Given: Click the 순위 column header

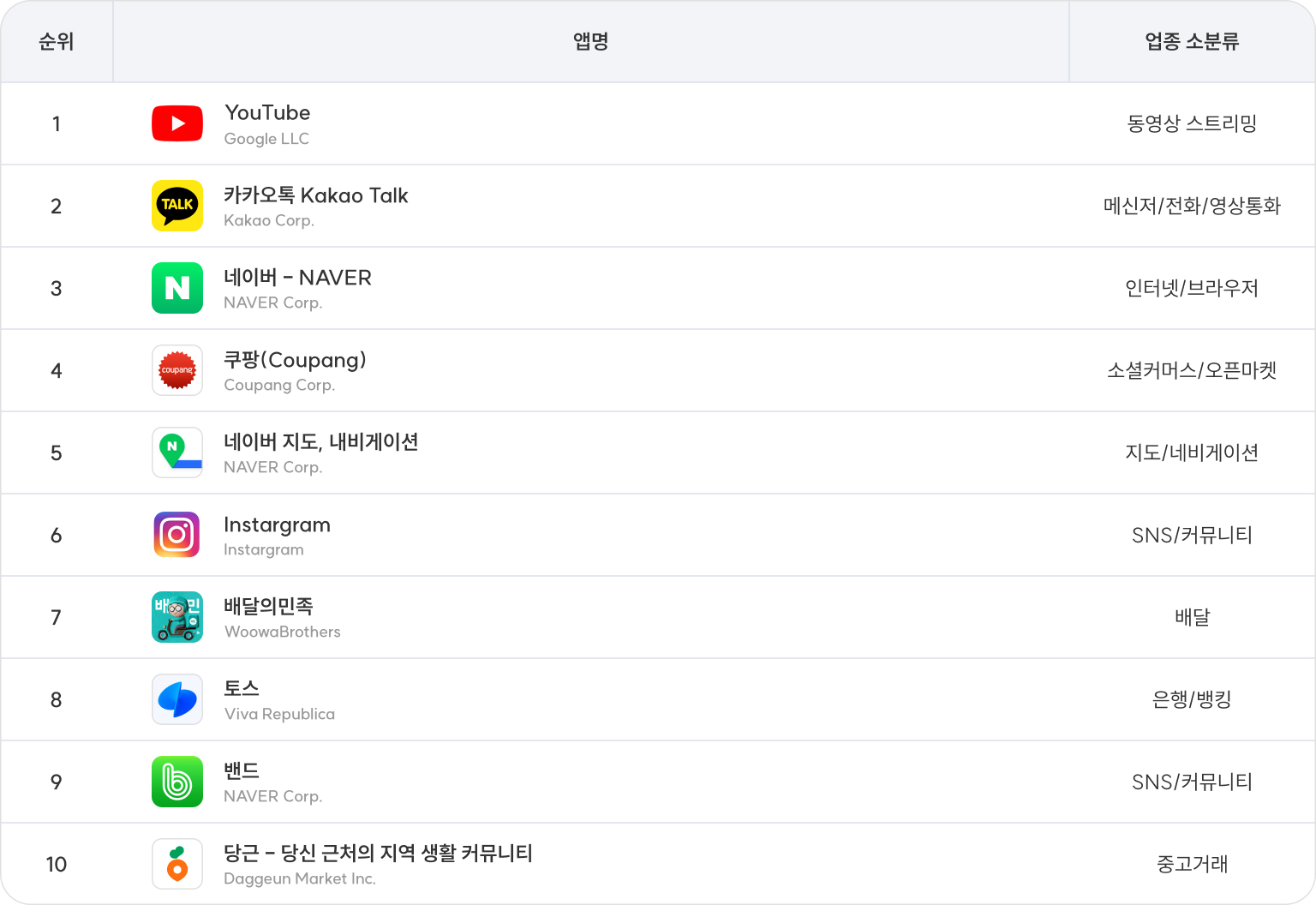Looking at the screenshot, I should pyautogui.click(x=57, y=41).
